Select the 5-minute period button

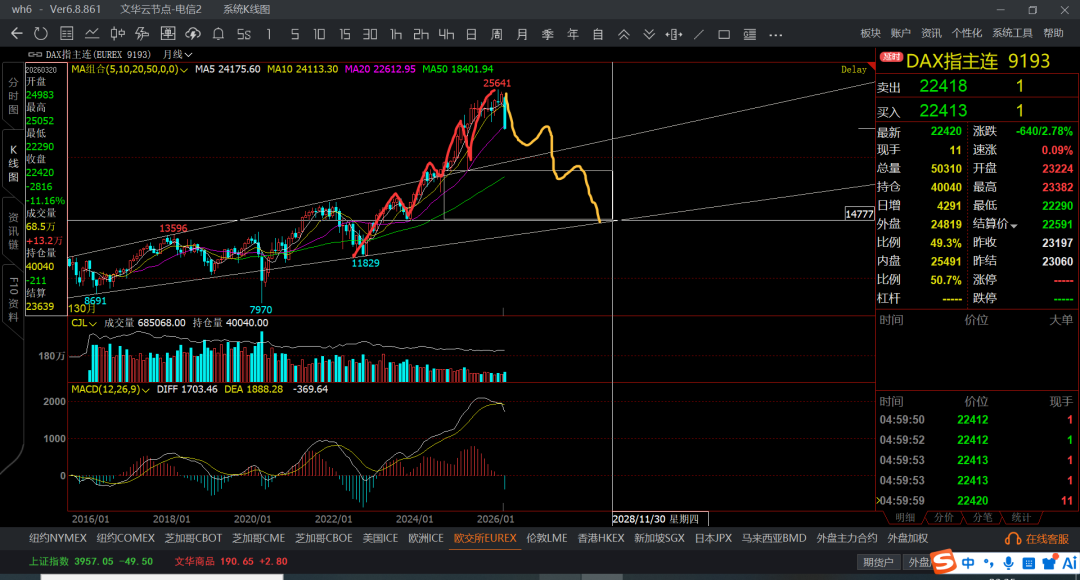(295, 34)
